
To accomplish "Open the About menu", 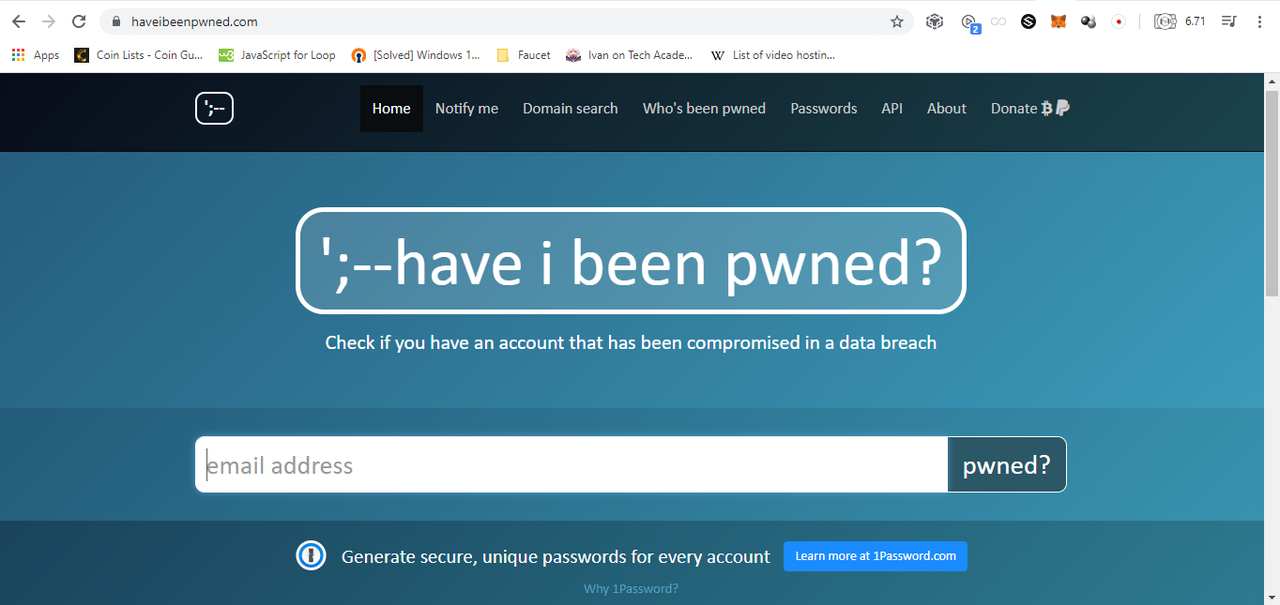I will tap(947, 108).
